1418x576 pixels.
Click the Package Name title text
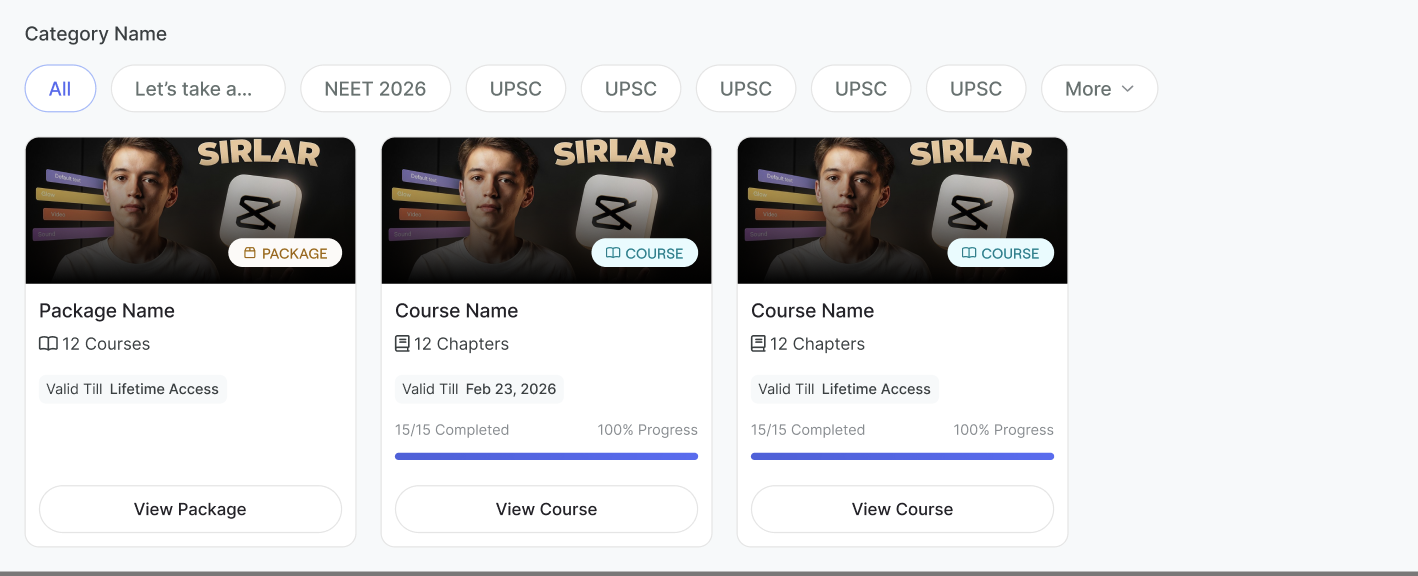(x=107, y=311)
